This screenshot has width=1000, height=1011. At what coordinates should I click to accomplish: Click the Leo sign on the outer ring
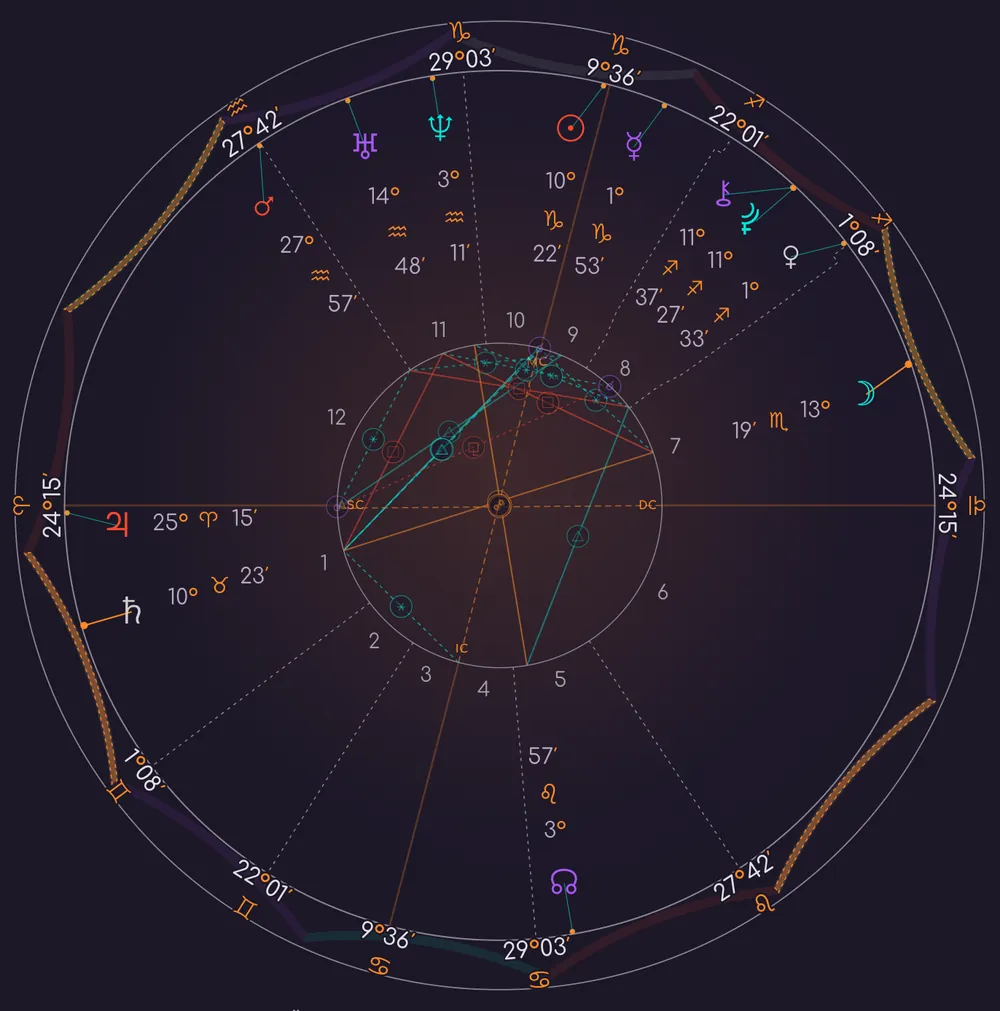[765, 902]
